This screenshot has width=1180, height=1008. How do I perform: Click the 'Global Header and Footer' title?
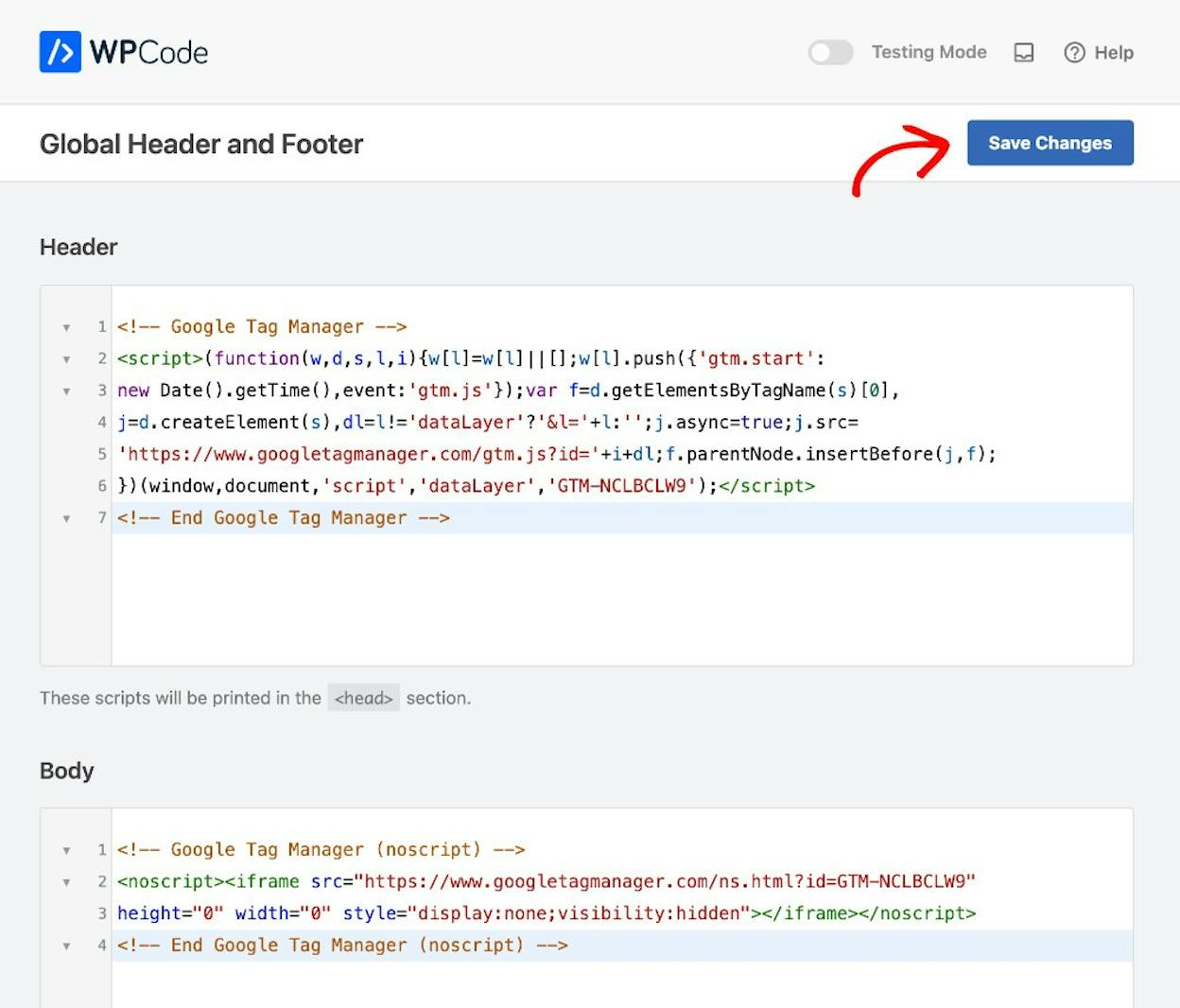click(x=201, y=144)
